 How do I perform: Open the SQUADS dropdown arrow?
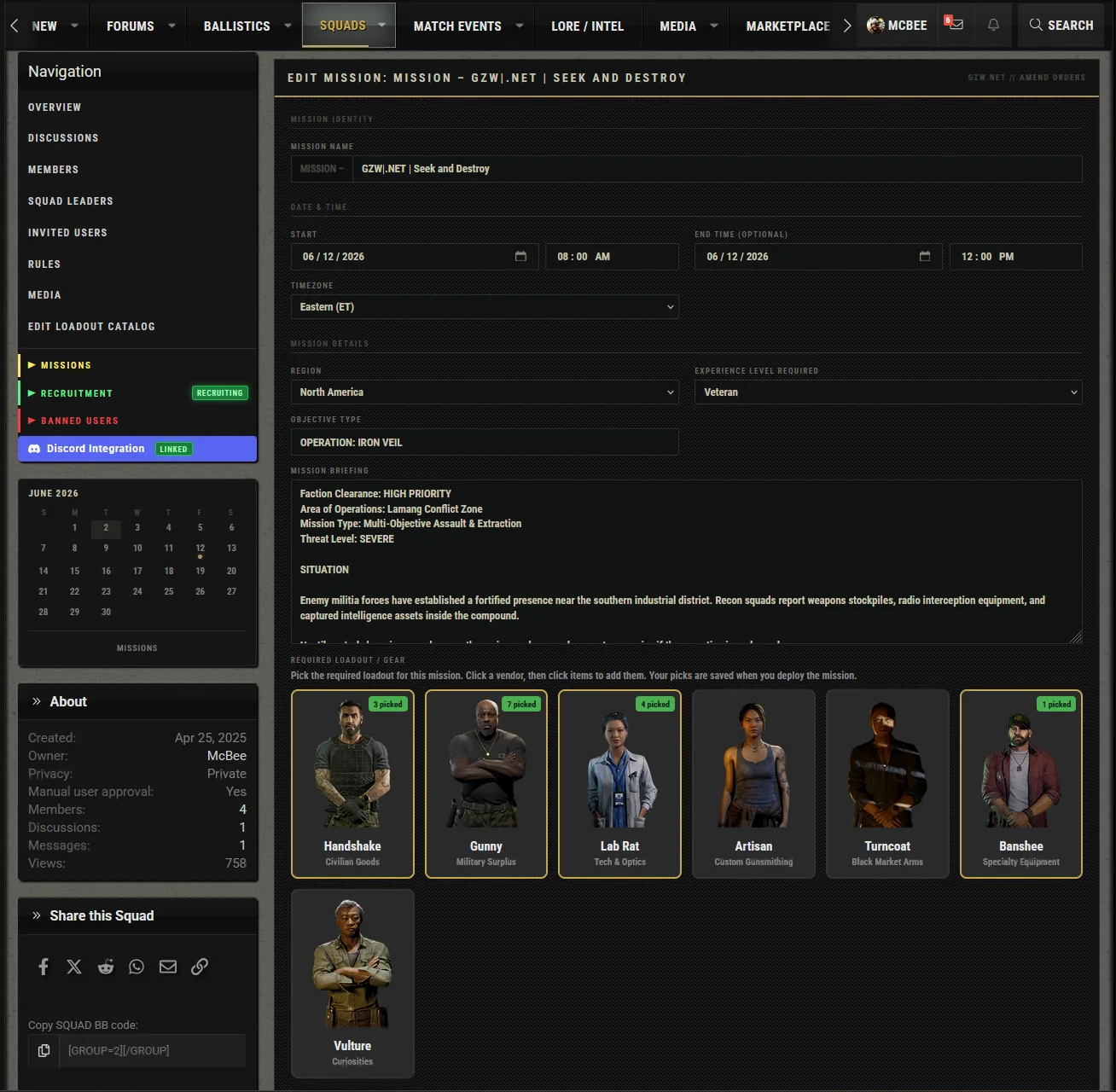coord(381,25)
